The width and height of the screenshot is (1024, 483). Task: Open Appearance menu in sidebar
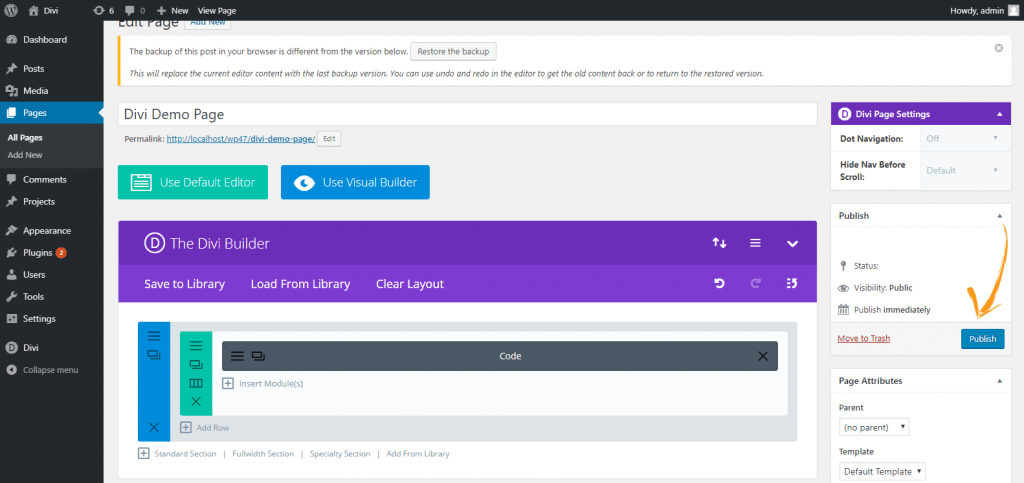47,230
